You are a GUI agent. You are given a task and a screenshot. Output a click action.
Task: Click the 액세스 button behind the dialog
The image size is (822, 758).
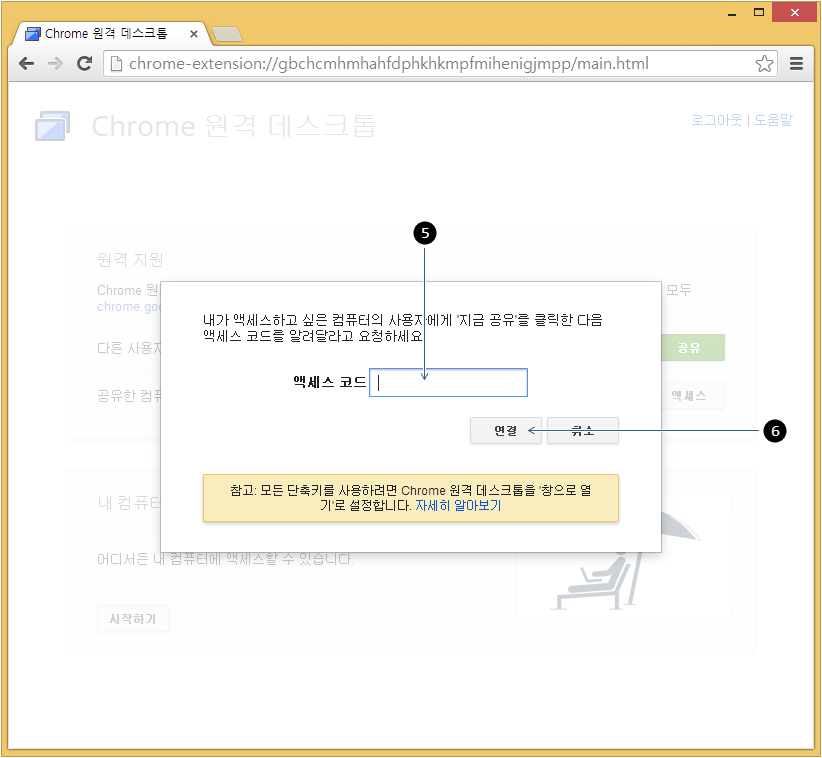coord(693,396)
